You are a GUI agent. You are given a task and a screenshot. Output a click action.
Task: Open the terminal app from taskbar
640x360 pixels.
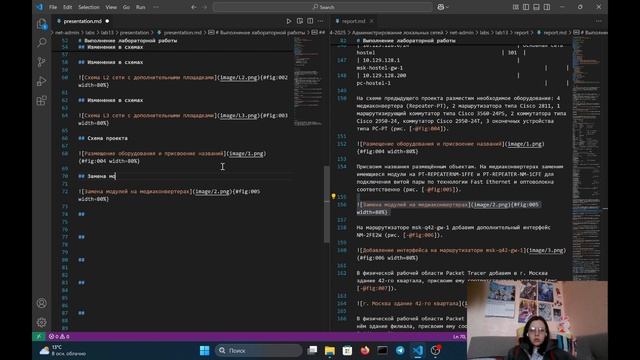[382, 350]
